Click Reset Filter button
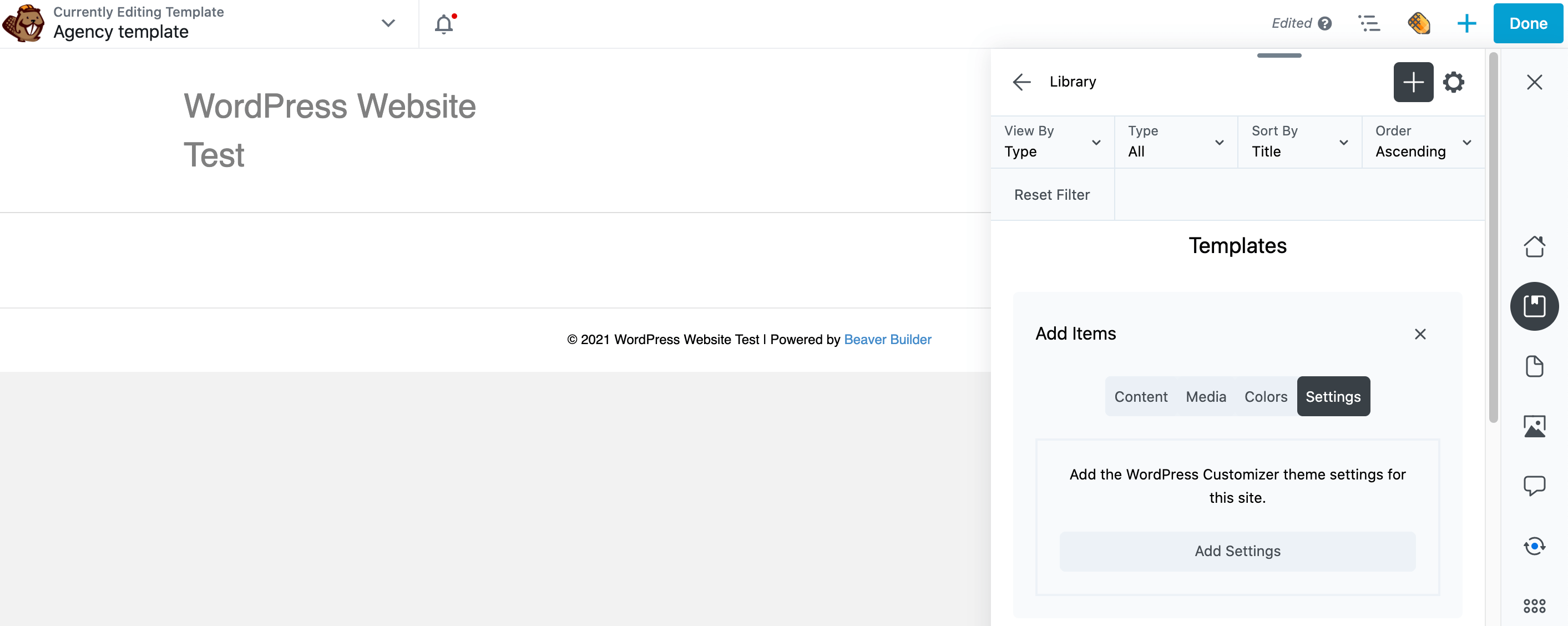 1051,195
